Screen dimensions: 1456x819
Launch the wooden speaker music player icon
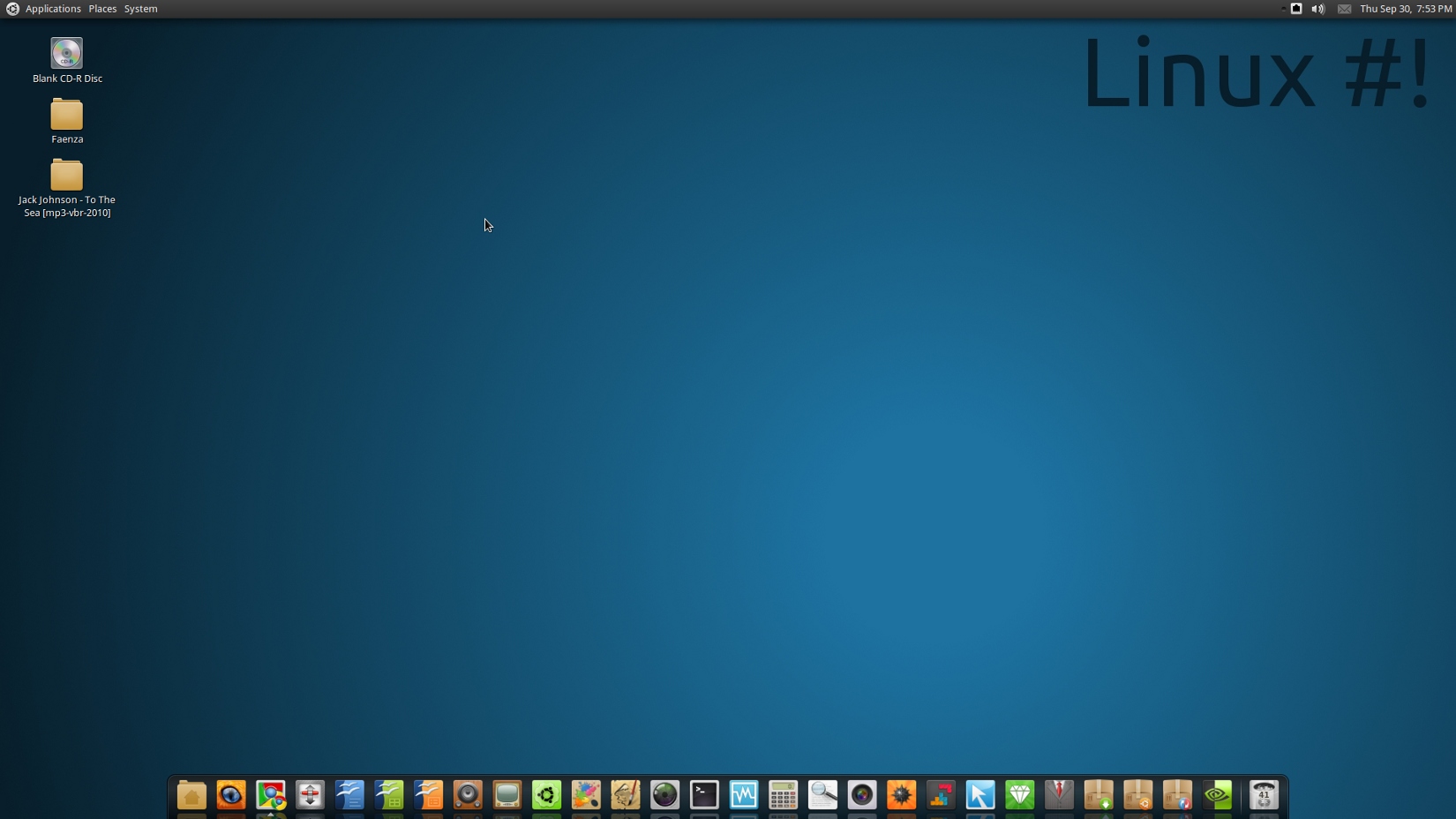point(468,795)
